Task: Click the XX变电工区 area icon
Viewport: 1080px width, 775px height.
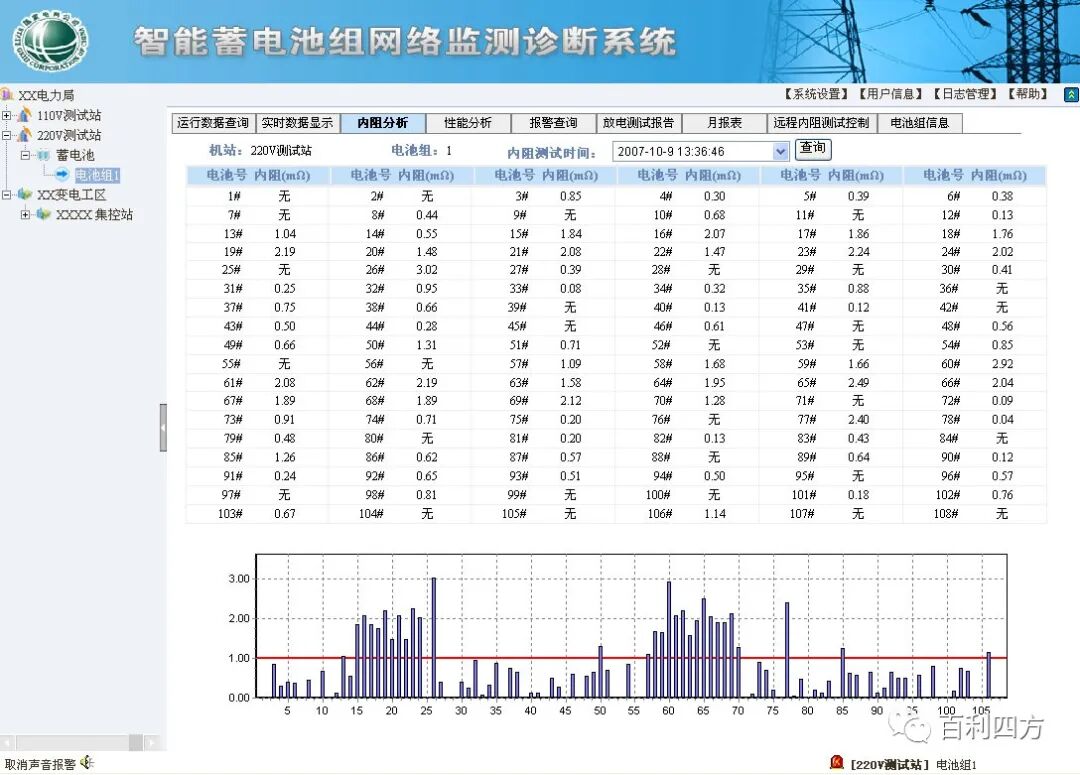Action: (x=25, y=194)
